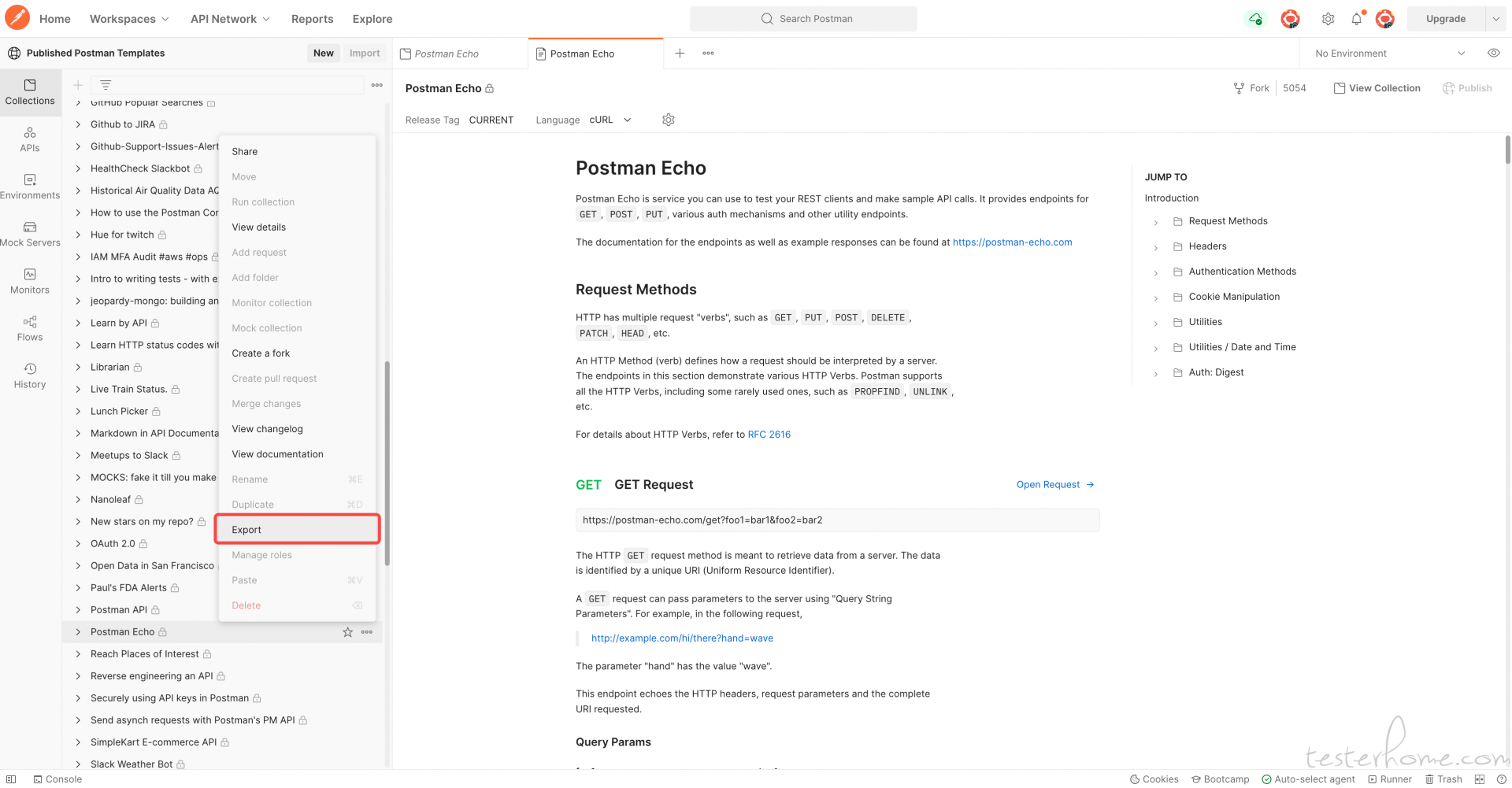Open the APIs sidebar section
1512x788 pixels.
(30, 139)
